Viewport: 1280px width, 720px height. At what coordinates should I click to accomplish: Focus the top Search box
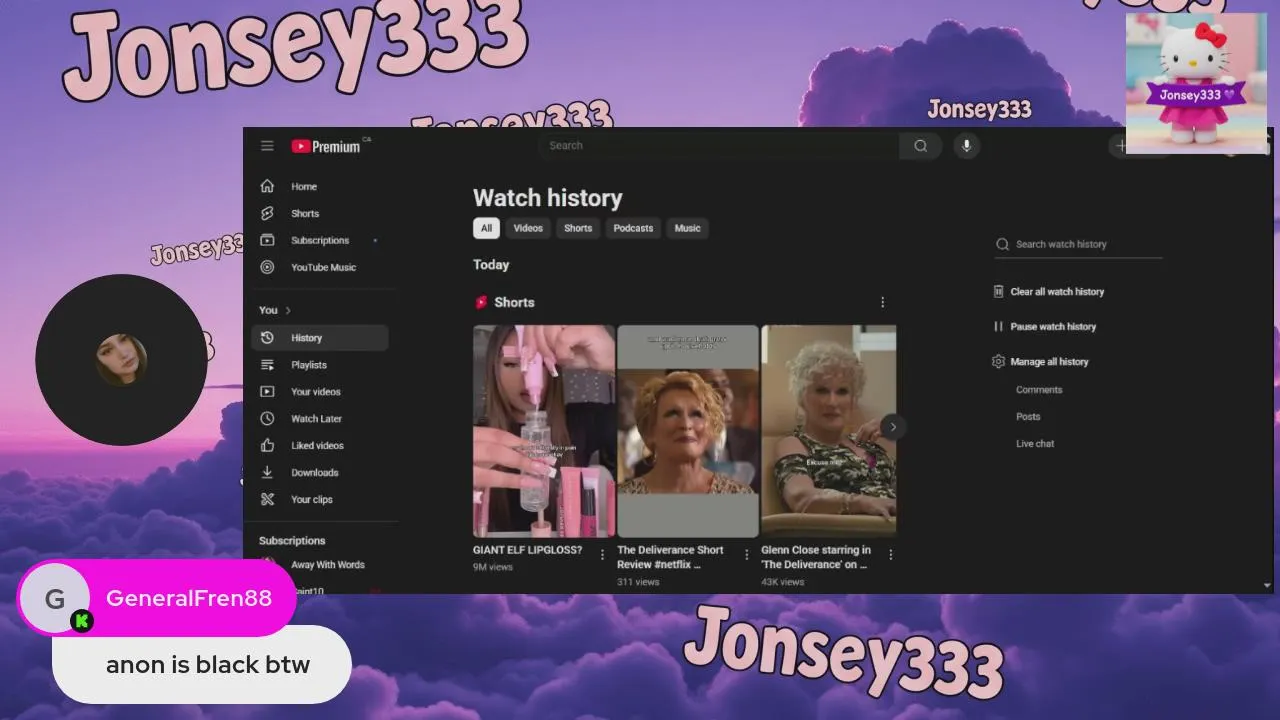click(x=718, y=146)
